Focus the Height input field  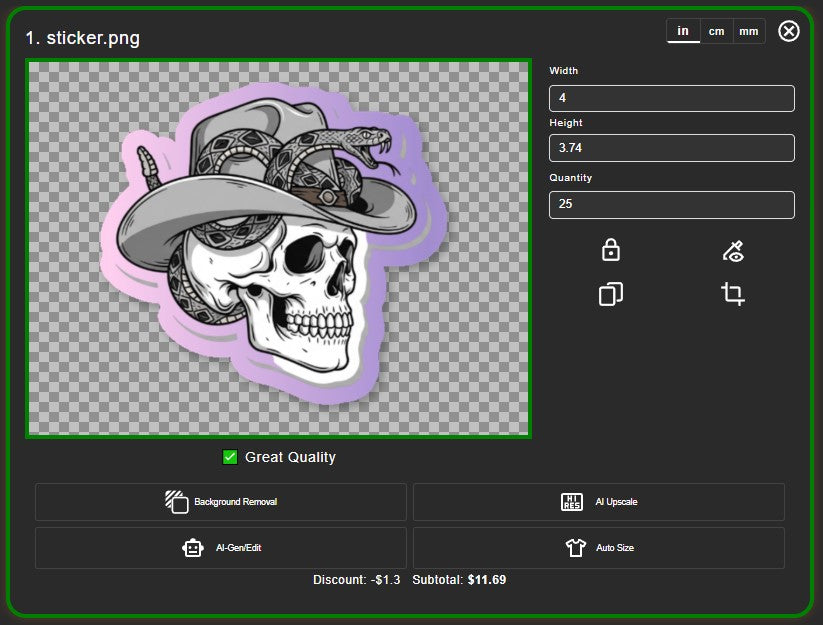[x=671, y=148]
